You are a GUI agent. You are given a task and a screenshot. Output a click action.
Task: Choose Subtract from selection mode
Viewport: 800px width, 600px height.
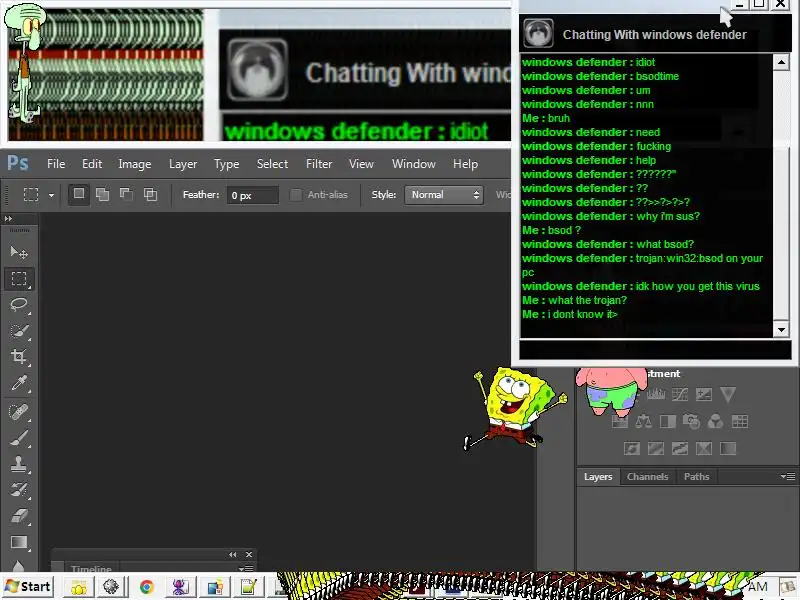126,194
